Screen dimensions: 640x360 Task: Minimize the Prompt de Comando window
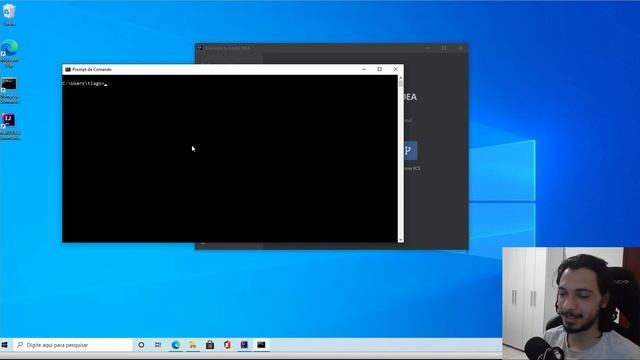(x=364, y=69)
